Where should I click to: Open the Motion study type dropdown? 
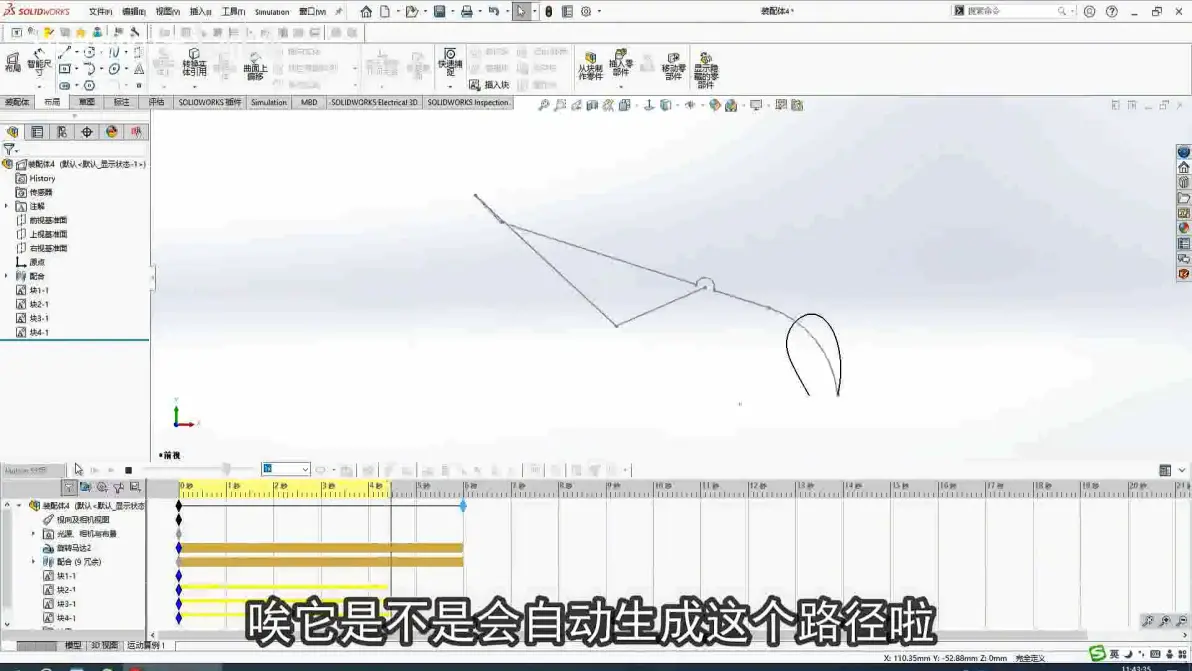[33, 470]
